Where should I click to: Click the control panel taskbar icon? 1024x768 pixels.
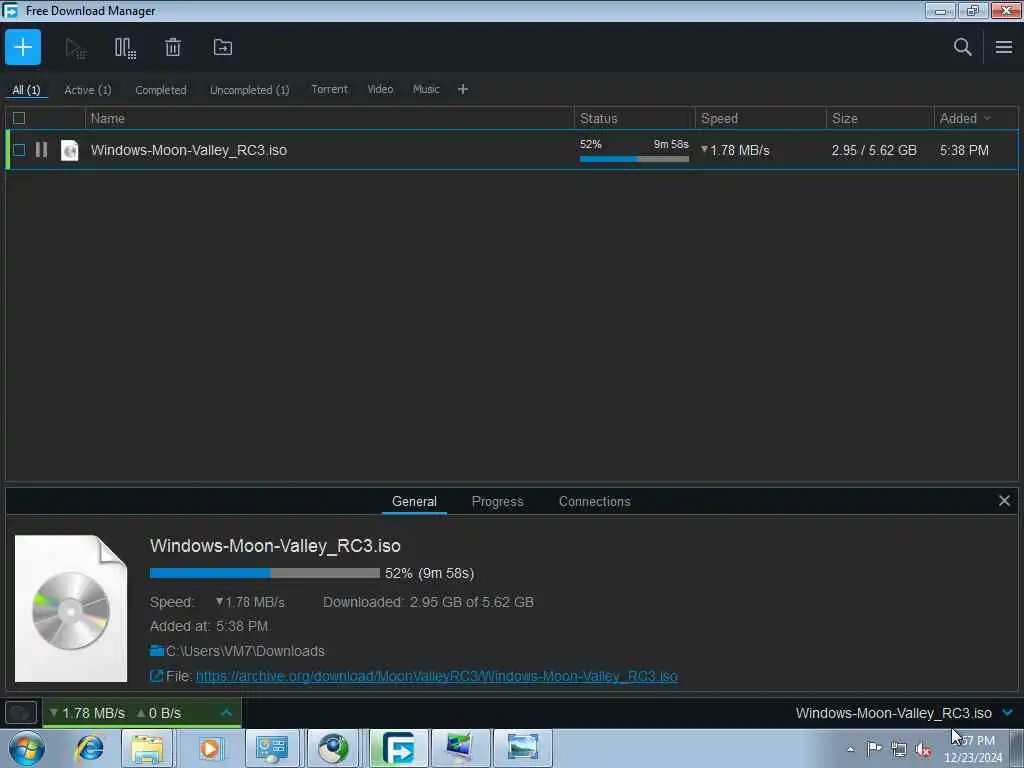pyautogui.click(x=272, y=748)
